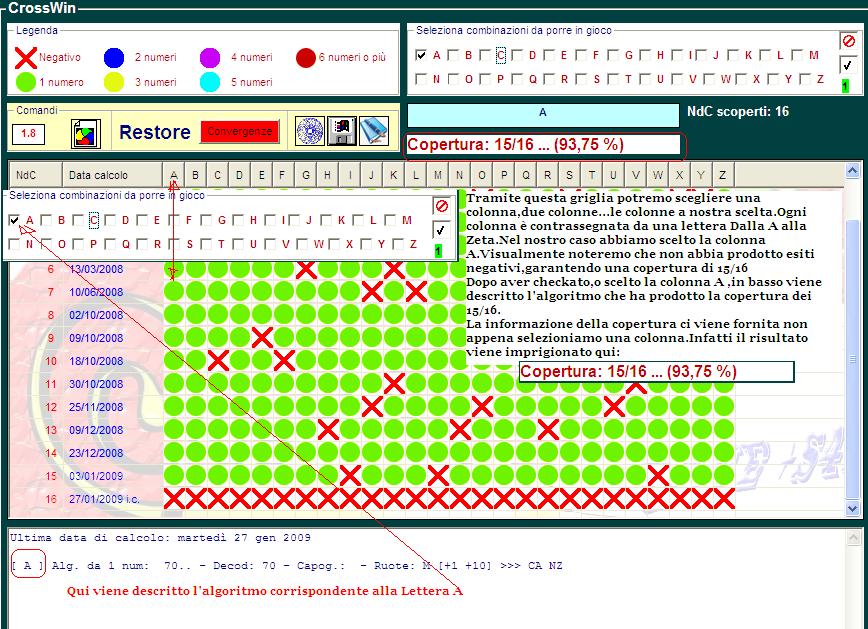868x629 pixels.
Task: Click the date 18/10/2008 in row 10
Action: click(96, 361)
